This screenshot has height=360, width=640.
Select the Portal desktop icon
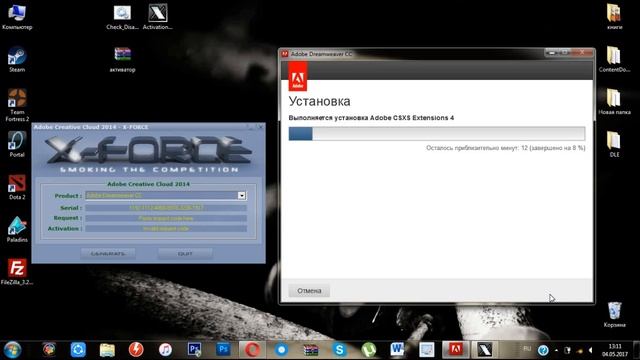17,144
